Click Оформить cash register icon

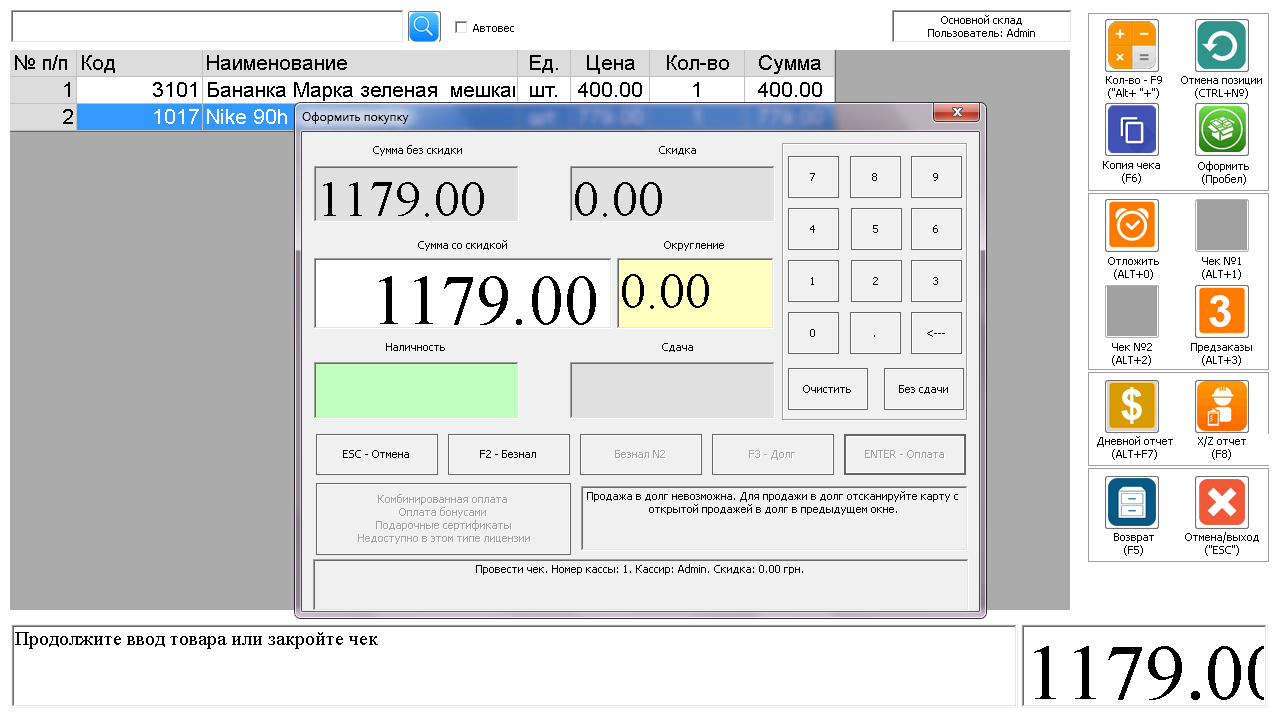[x=1221, y=130]
